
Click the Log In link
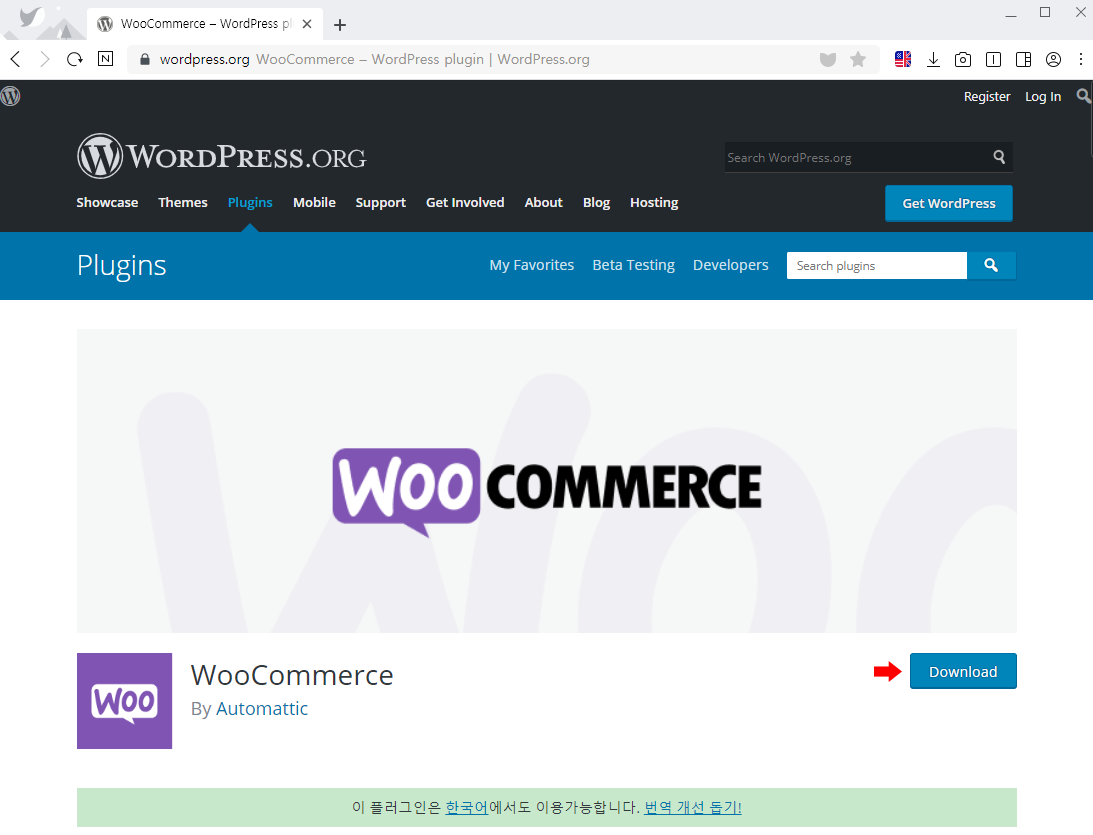pos(1043,96)
